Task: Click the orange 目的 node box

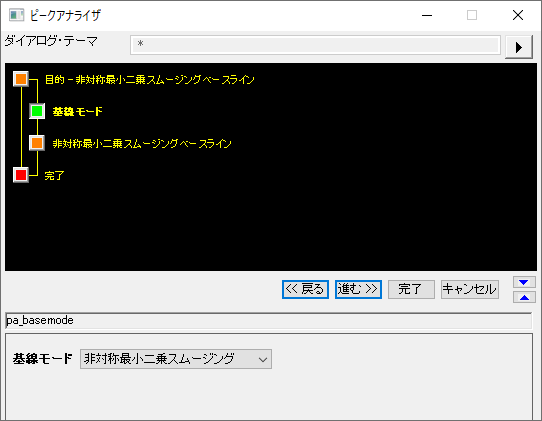Action: (21, 79)
